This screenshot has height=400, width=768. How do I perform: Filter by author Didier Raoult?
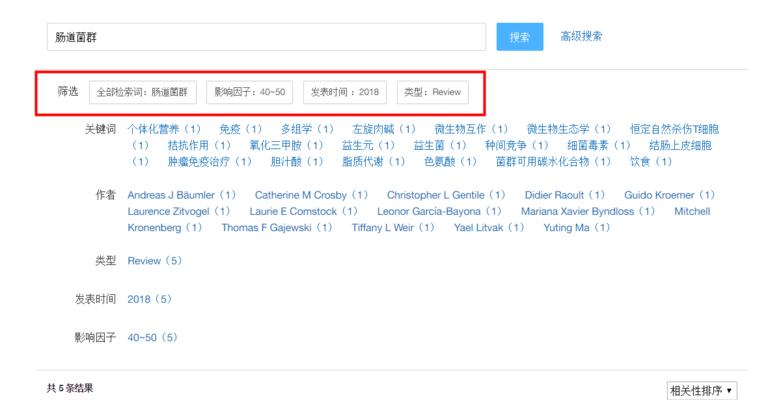565,195
